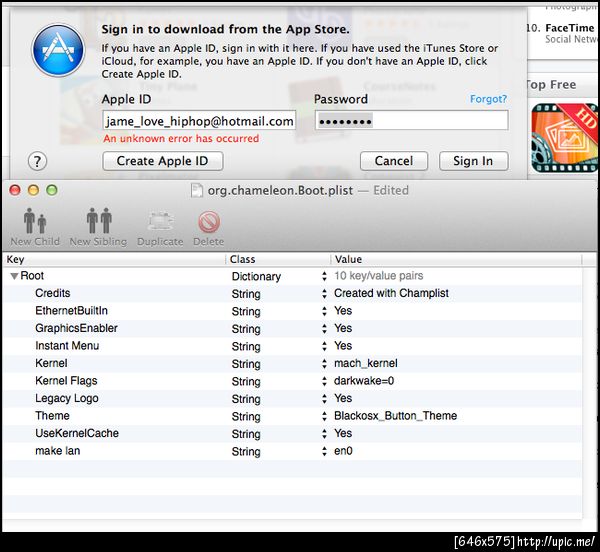Open FaceTime entry in App Store list

click(569, 28)
